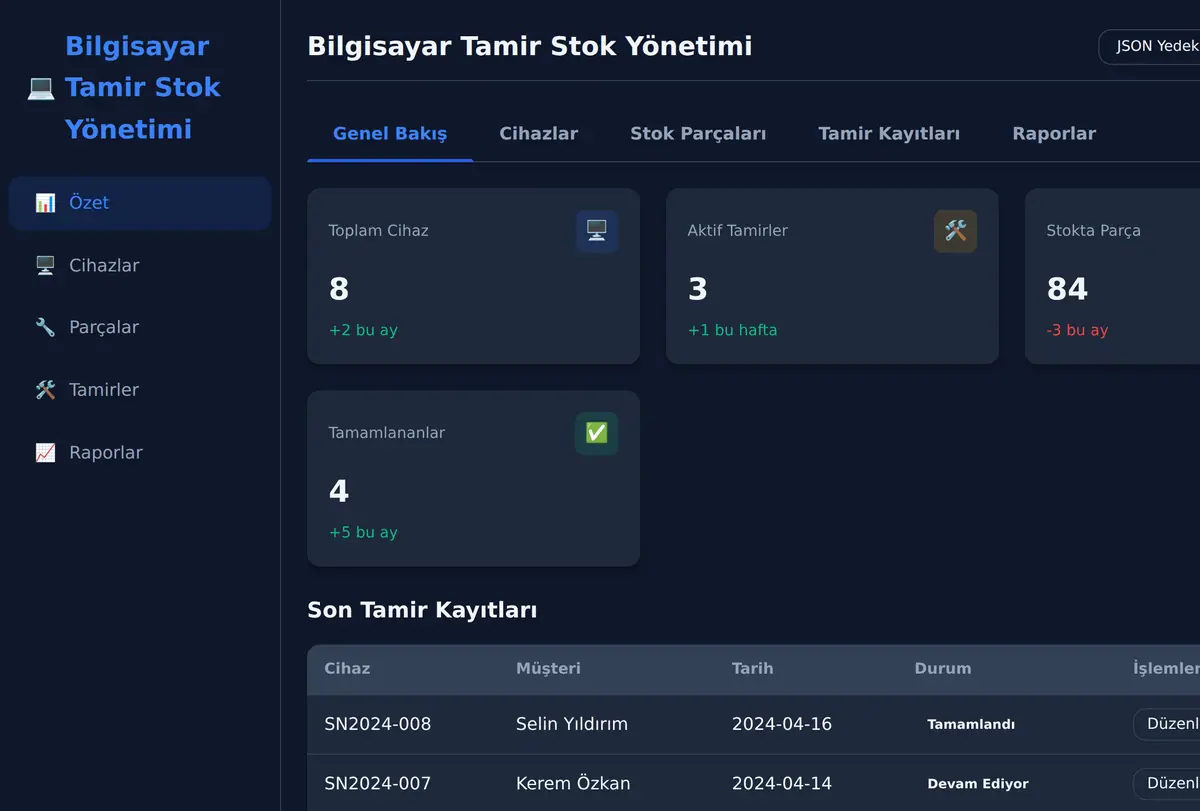Screen dimensions: 1200x811
Task: Select the Raporlar tab
Action: tap(1054, 134)
